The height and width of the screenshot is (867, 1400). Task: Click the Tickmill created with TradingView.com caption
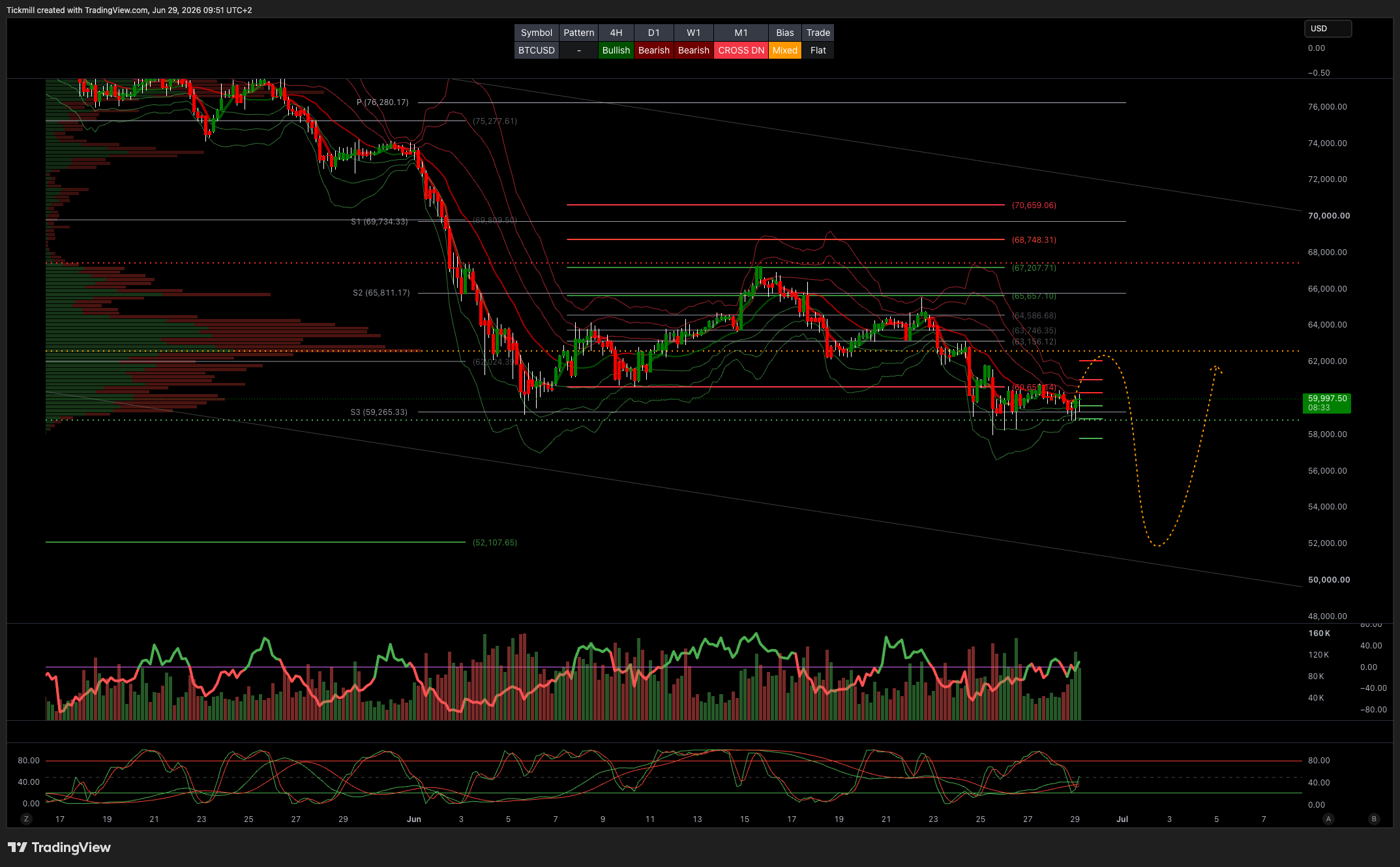coord(129,10)
